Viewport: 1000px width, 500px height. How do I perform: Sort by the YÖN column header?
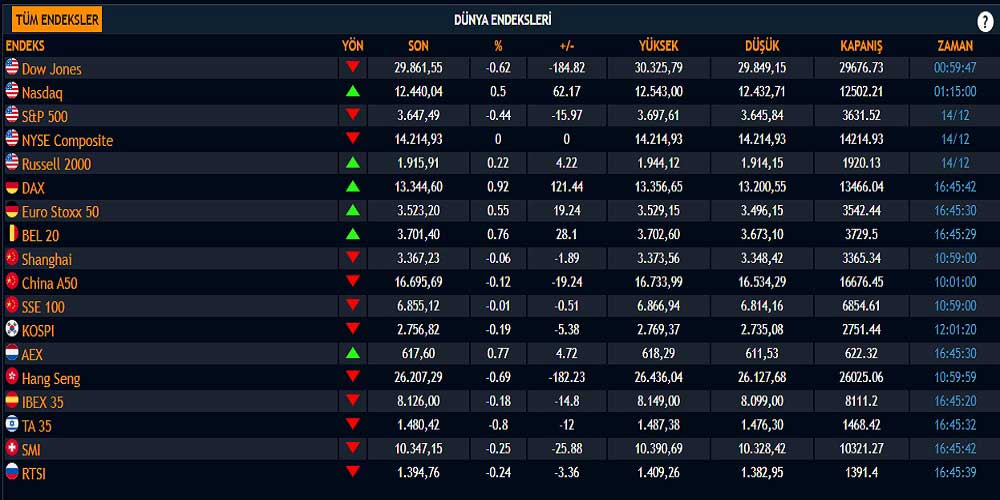click(x=353, y=46)
